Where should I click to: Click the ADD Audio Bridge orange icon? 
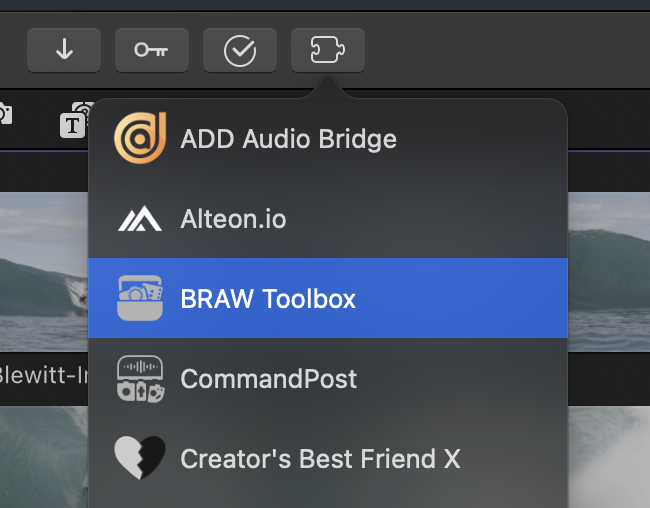click(x=140, y=138)
